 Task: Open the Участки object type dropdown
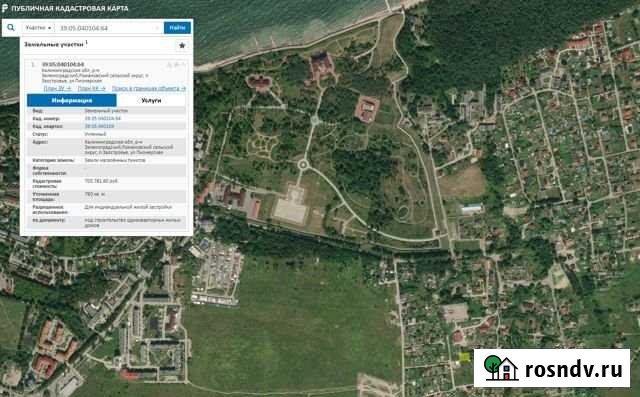point(38,28)
